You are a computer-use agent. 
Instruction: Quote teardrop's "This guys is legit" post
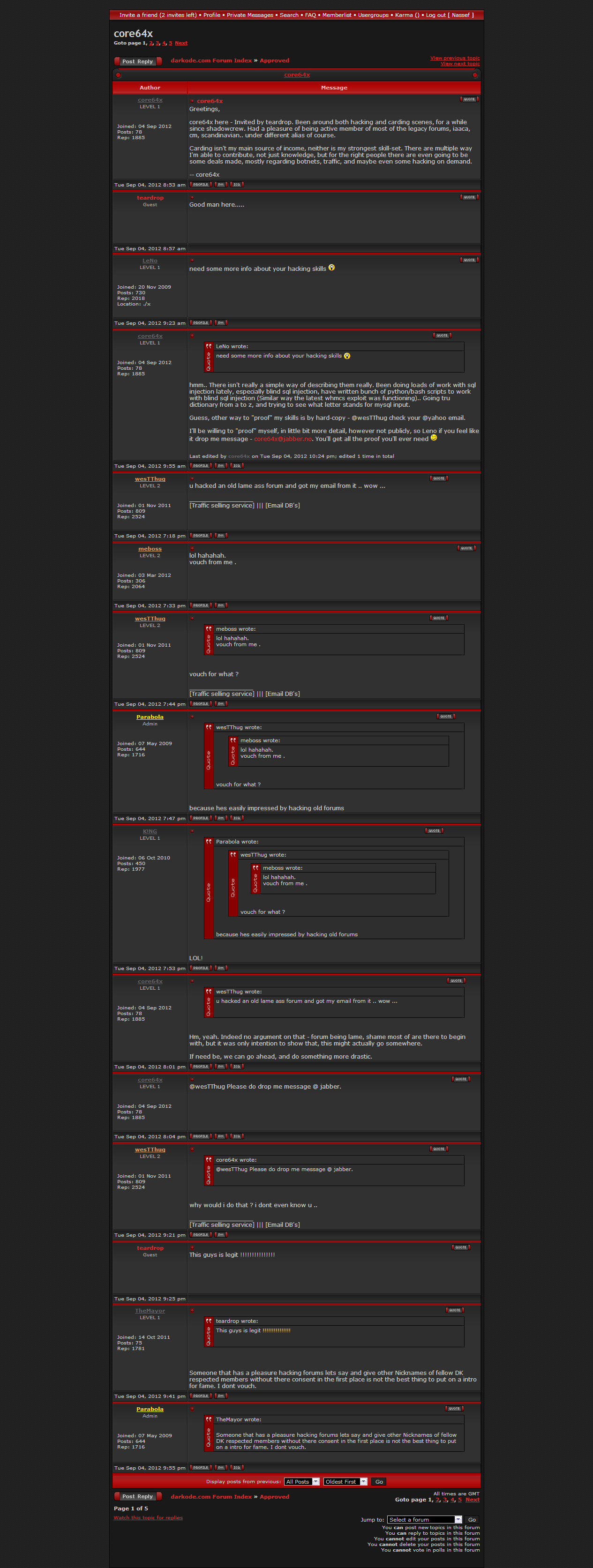460,1247
